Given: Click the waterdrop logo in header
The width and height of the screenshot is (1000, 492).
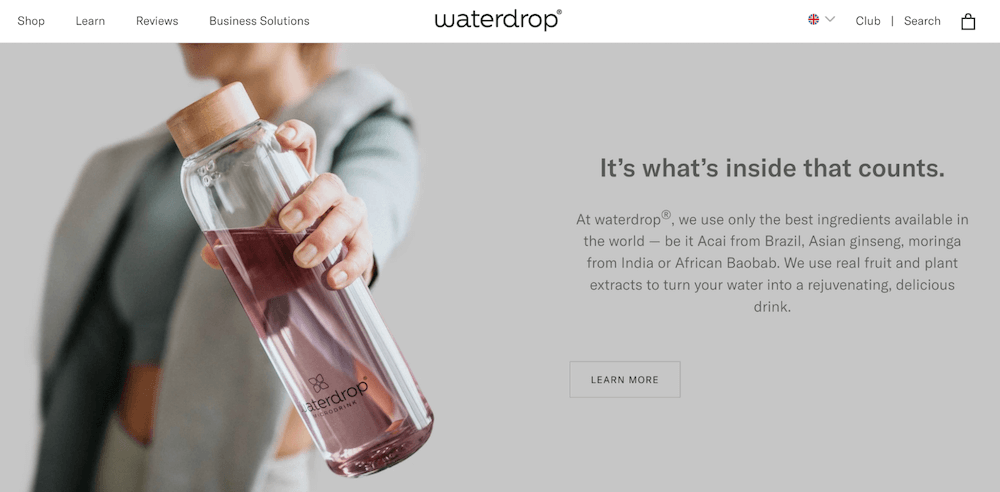Looking at the screenshot, I should point(498,20).
